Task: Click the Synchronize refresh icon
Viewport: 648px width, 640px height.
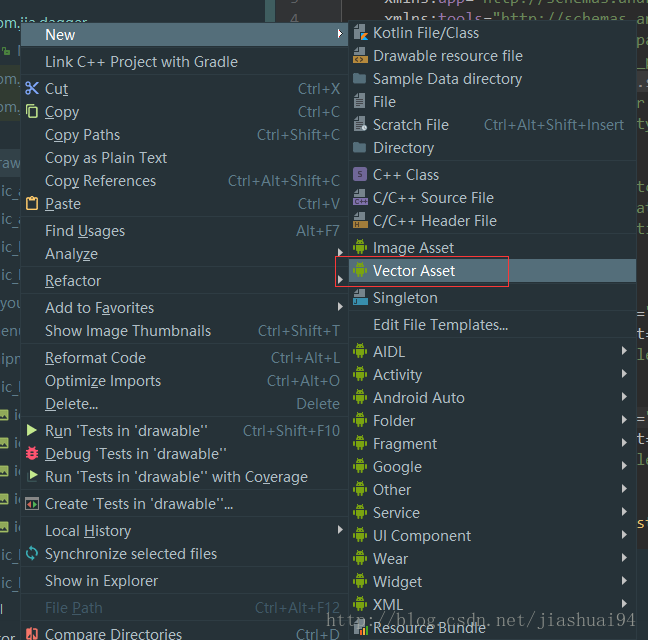Action: 32,554
